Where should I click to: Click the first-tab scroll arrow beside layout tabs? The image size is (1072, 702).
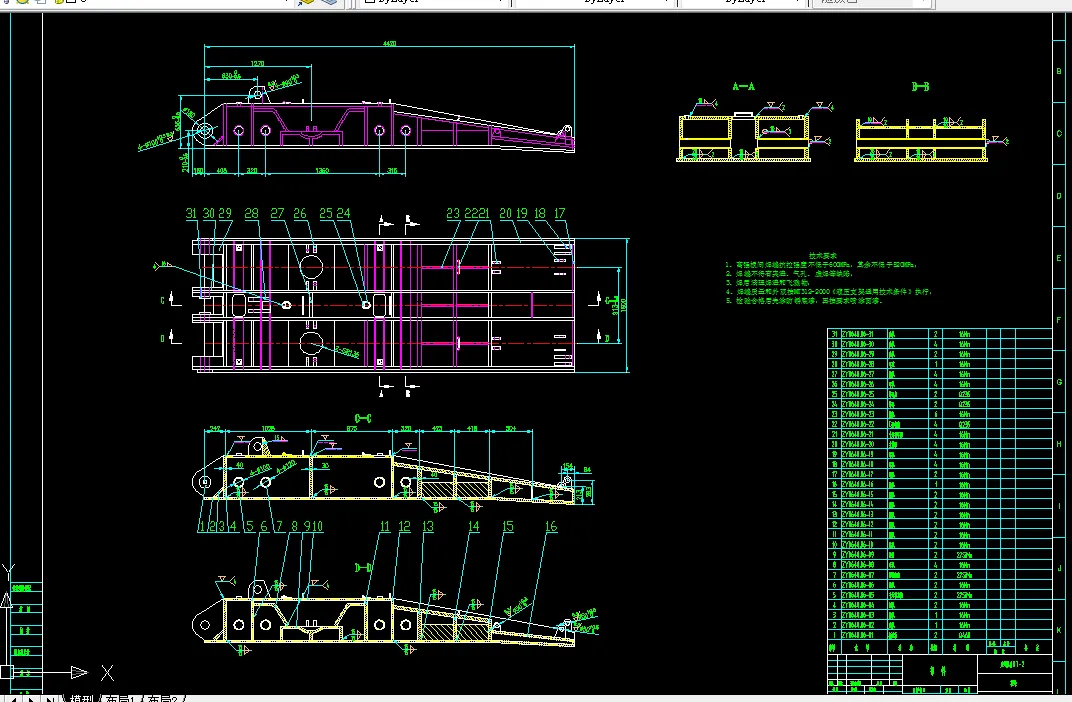[15, 699]
